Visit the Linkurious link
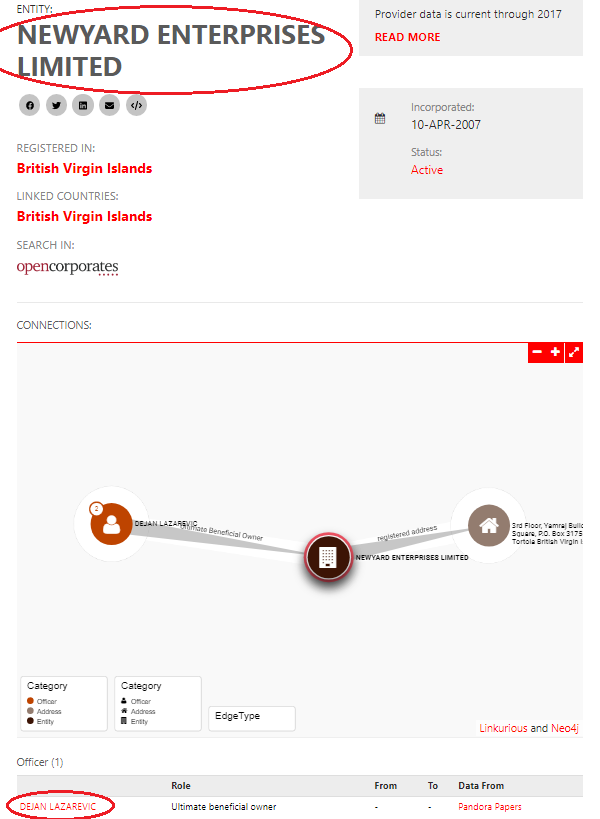This screenshot has height=819, width=600. (x=503, y=728)
